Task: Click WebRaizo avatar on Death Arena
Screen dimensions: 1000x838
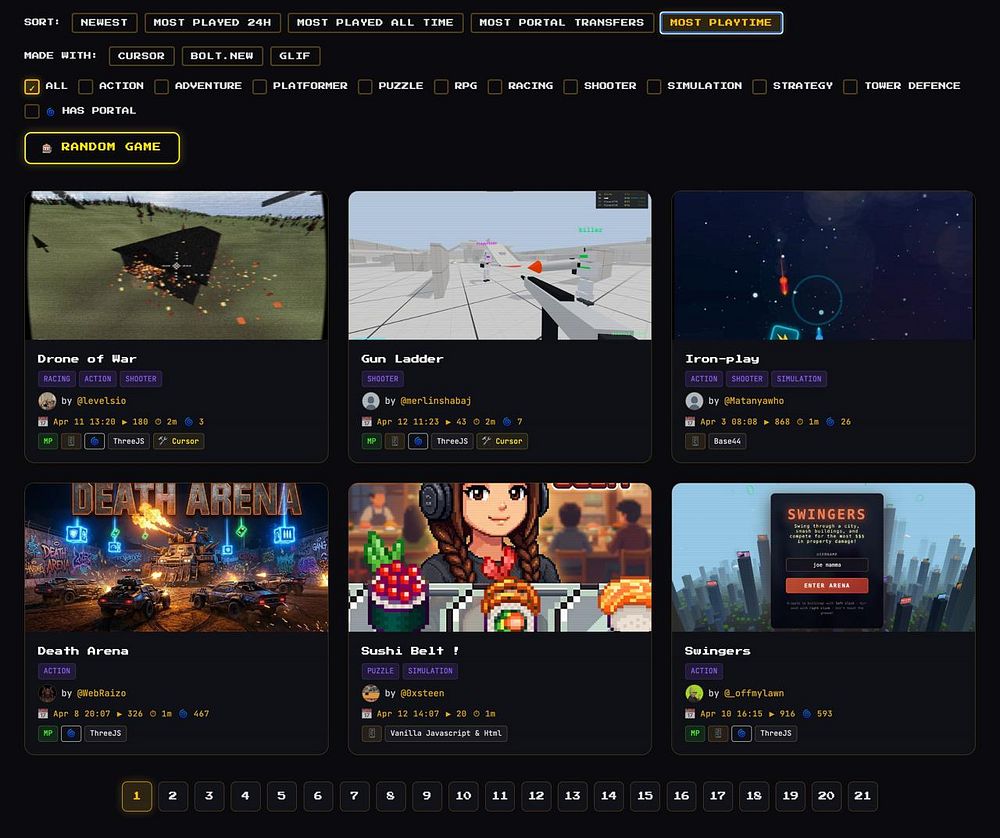Action: coord(47,693)
